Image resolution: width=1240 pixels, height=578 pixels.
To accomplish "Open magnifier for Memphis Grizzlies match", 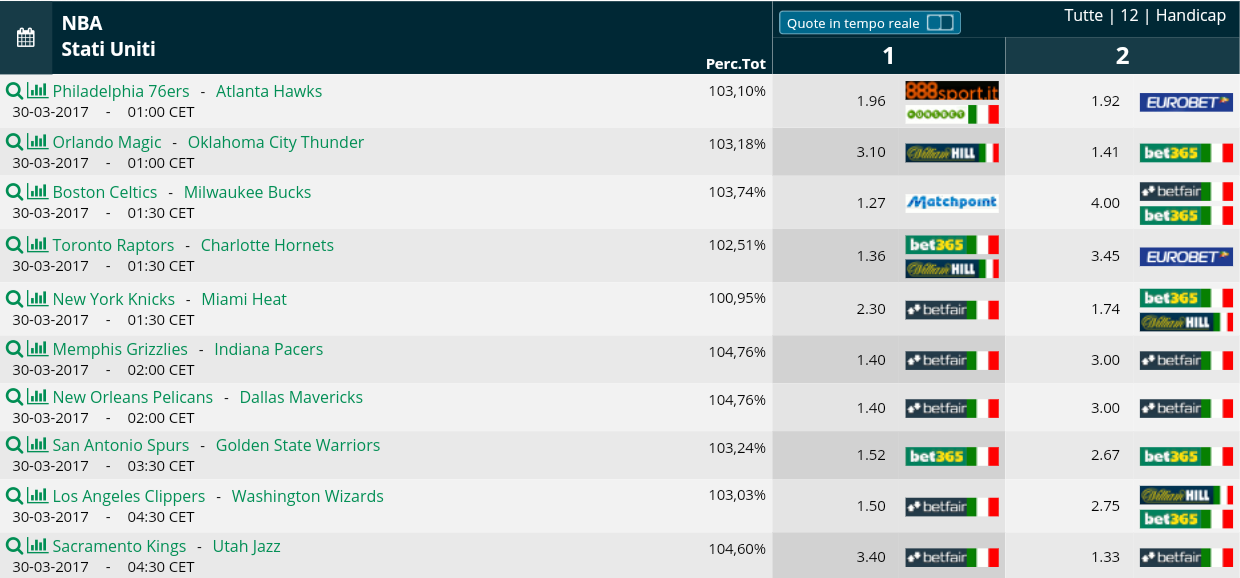I will point(14,349).
